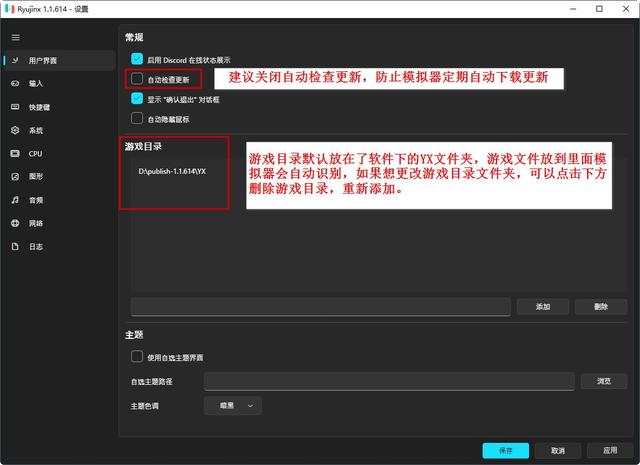Click the 自选主题路径 input field

point(389,381)
